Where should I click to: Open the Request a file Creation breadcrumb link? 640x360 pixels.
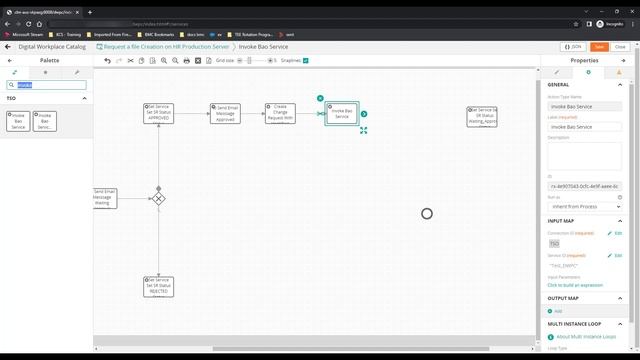163,47
